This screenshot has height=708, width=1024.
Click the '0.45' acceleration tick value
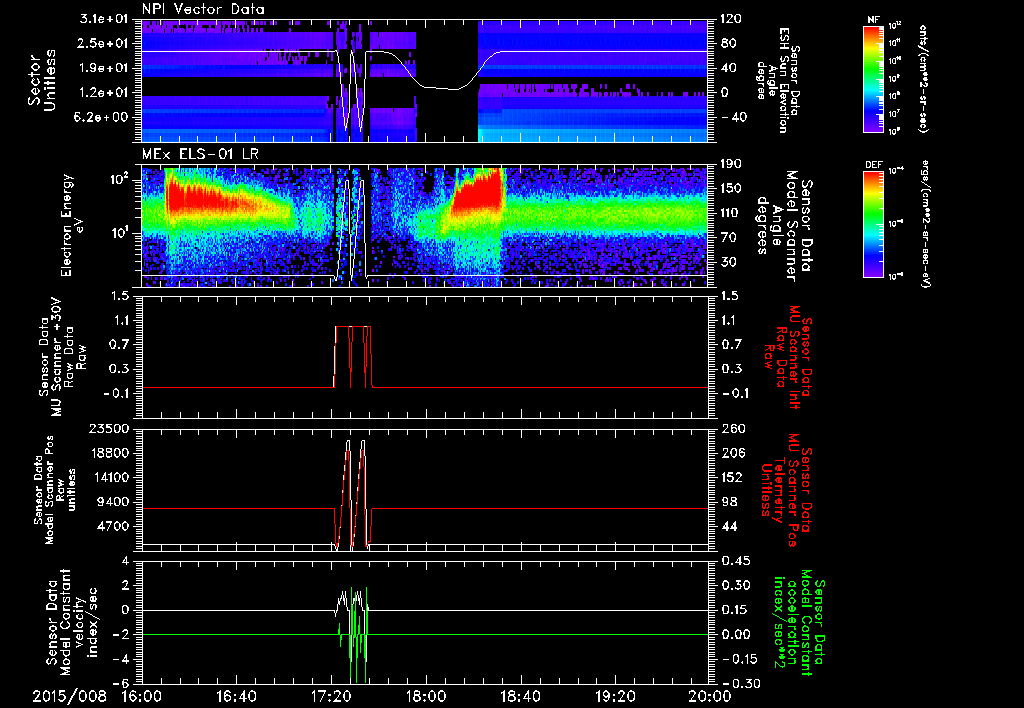point(736,561)
